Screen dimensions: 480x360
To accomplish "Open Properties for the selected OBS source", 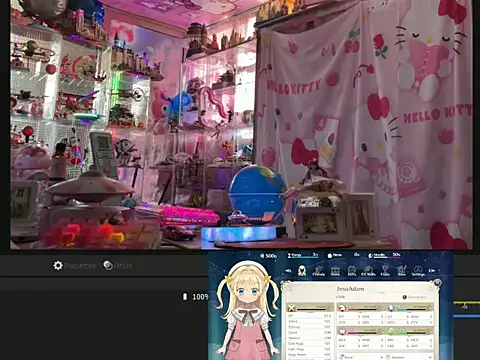I will click(x=74, y=266).
